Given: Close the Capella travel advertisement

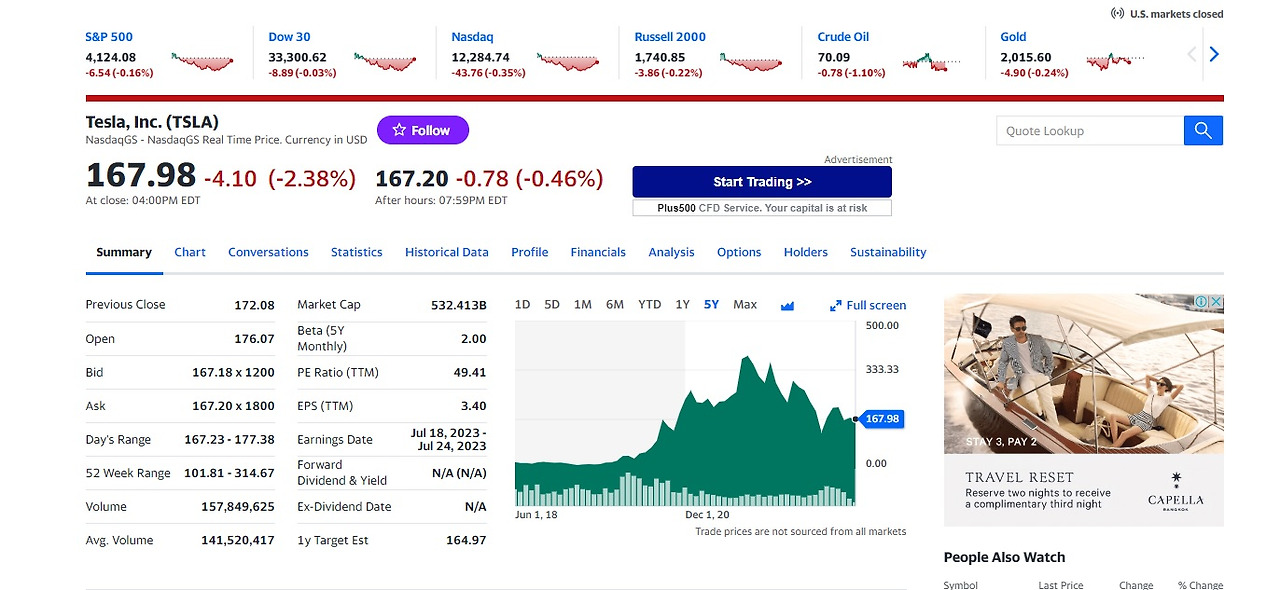Looking at the screenshot, I should point(1216,301).
